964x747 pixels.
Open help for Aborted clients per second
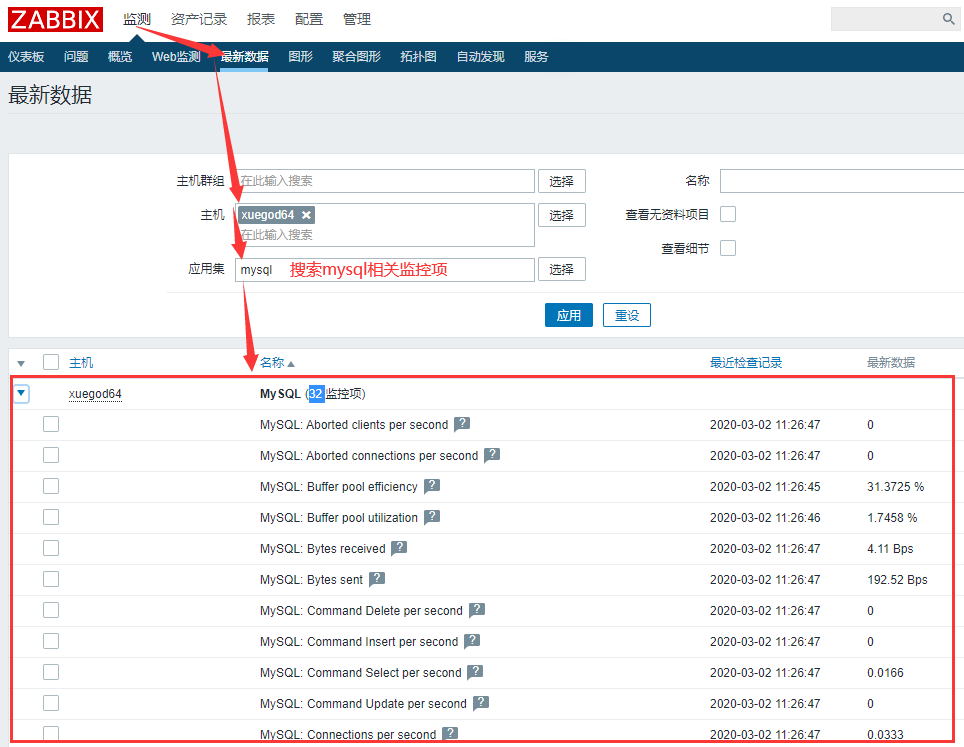click(x=462, y=424)
